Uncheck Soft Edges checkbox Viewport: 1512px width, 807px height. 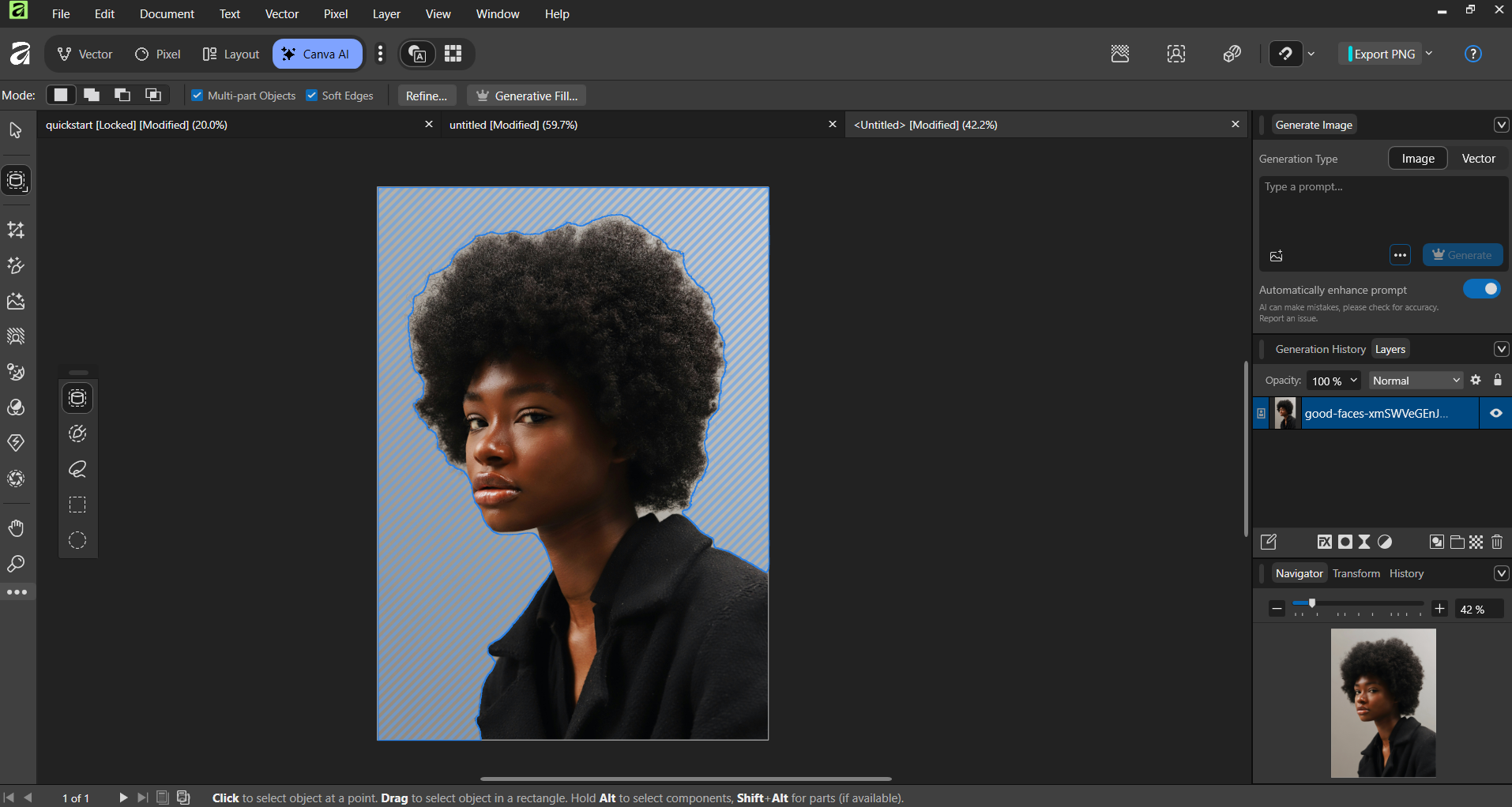click(312, 96)
